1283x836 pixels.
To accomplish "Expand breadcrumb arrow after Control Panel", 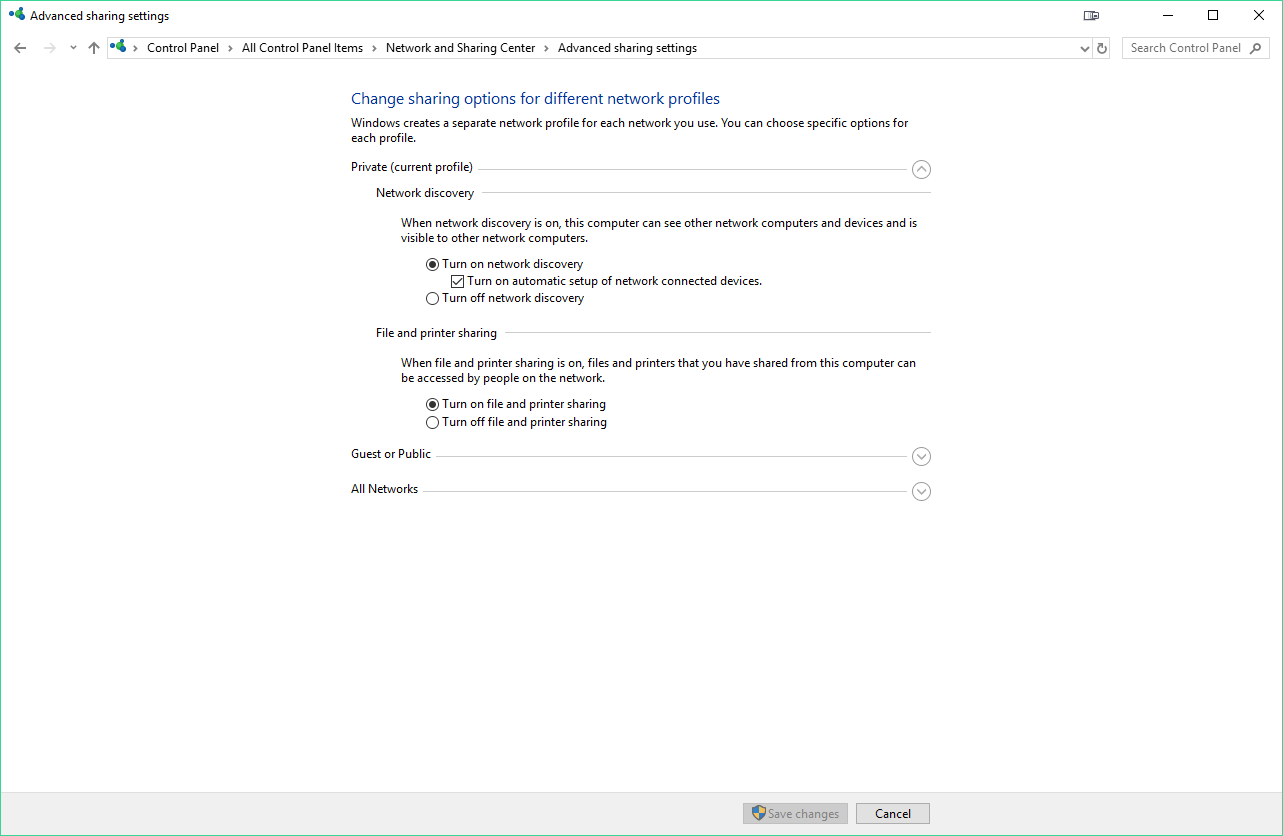I will (230, 48).
